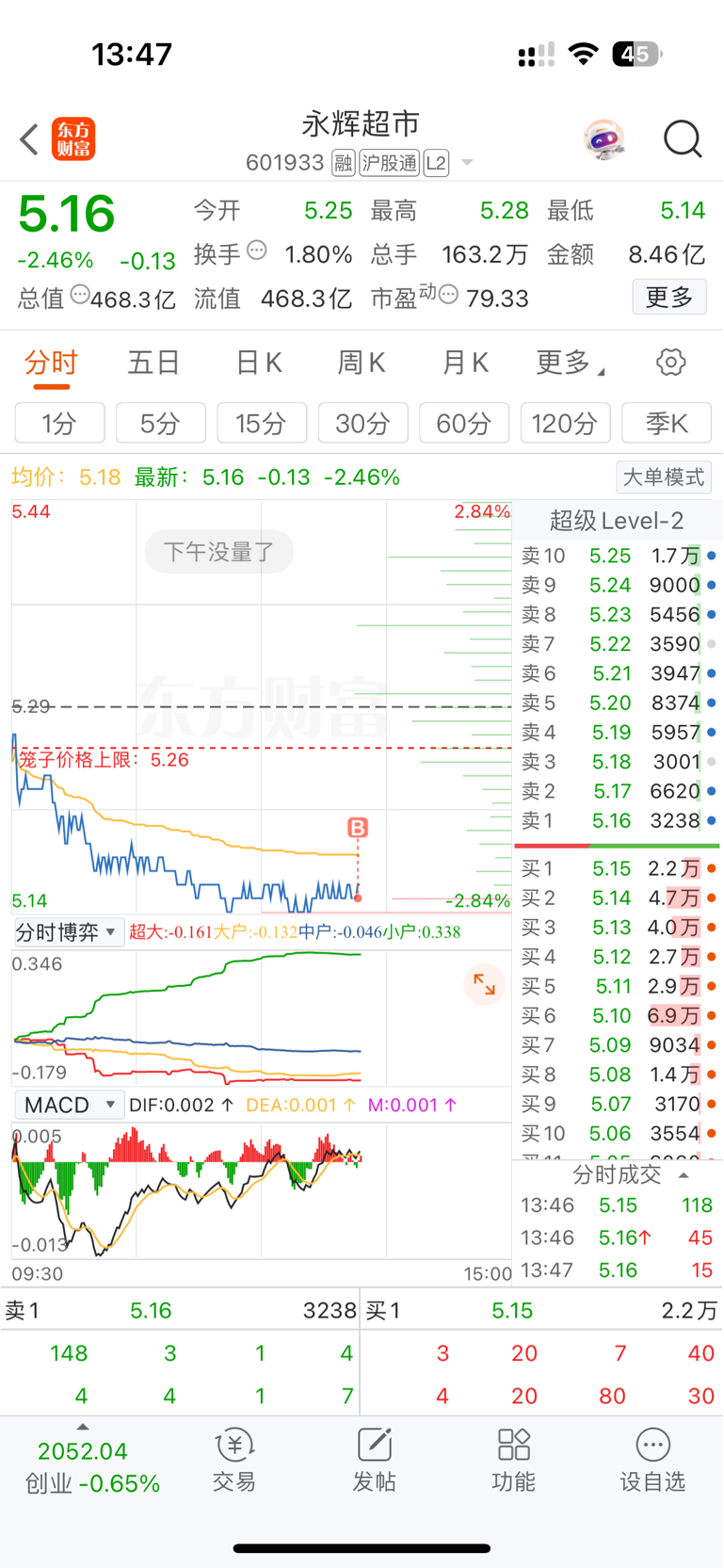Tap the 13:47 5.16 15 trade row
Viewport: 724px width, 1568px height.
click(x=618, y=1269)
